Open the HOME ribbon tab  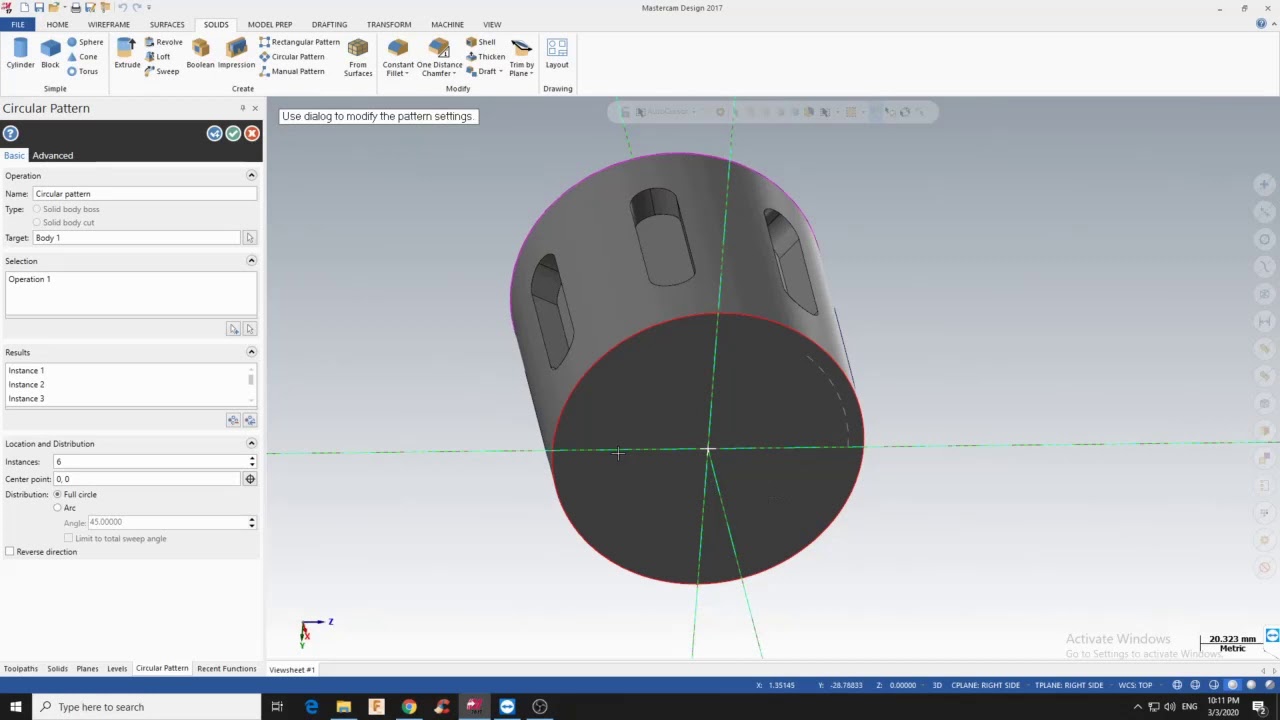(x=57, y=24)
